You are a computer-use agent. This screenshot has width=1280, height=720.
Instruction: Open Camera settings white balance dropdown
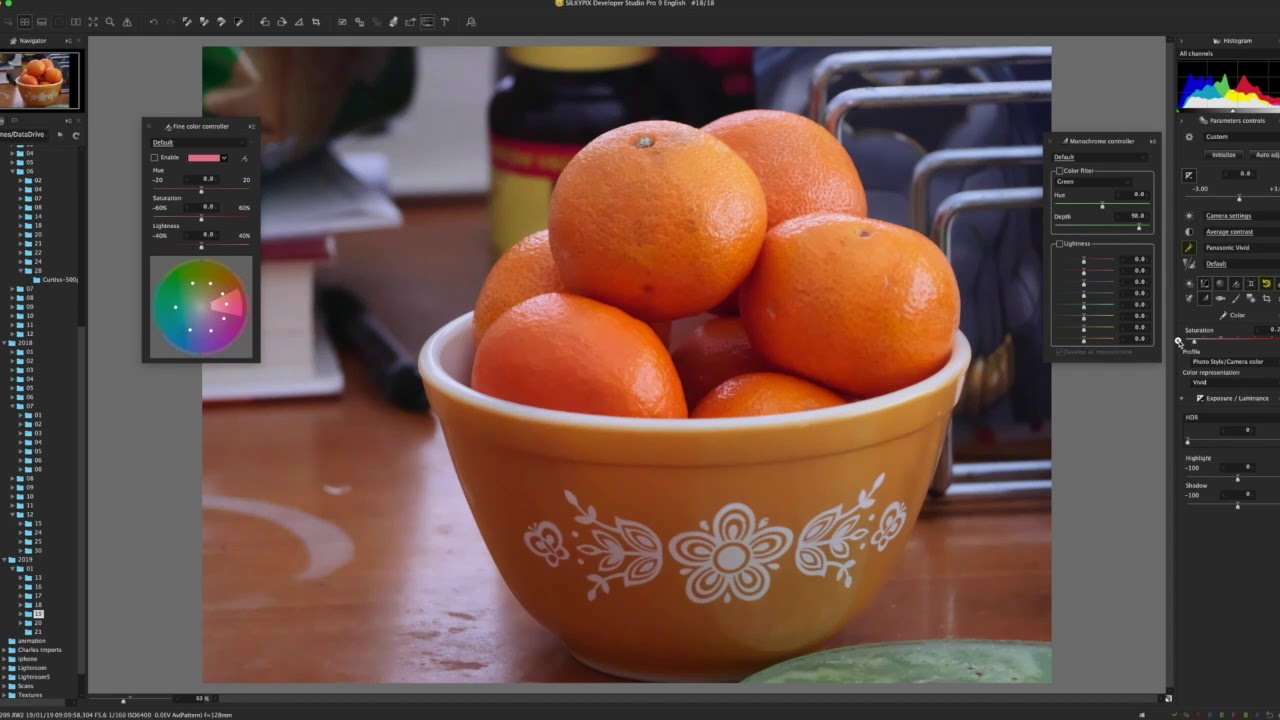click(x=1241, y=216)
